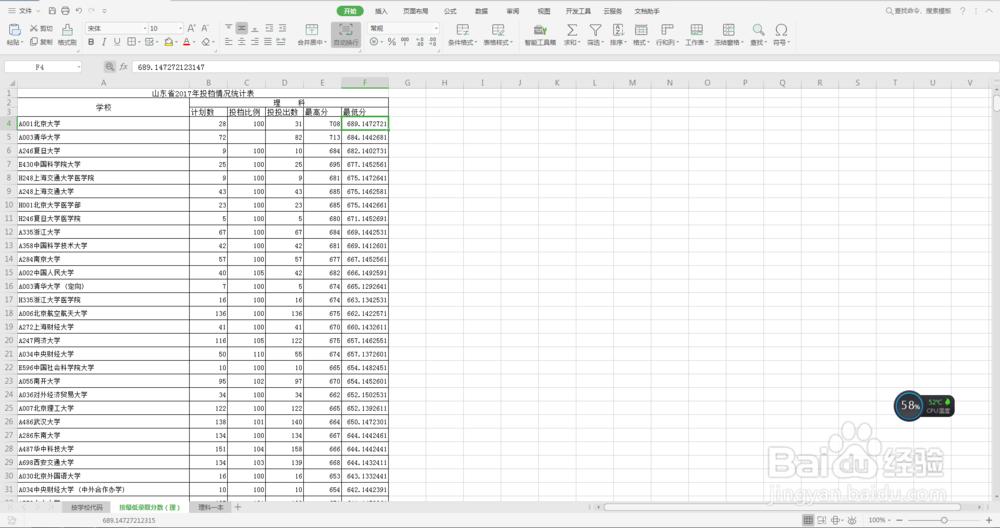Increase font size with A+ icon
The height and width of the screenshot is (528, 1000).
(x=191, y=28)
